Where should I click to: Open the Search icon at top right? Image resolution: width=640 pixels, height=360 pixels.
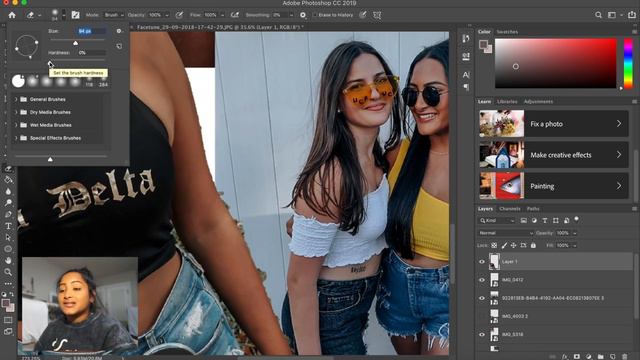[x=598, y=15]
